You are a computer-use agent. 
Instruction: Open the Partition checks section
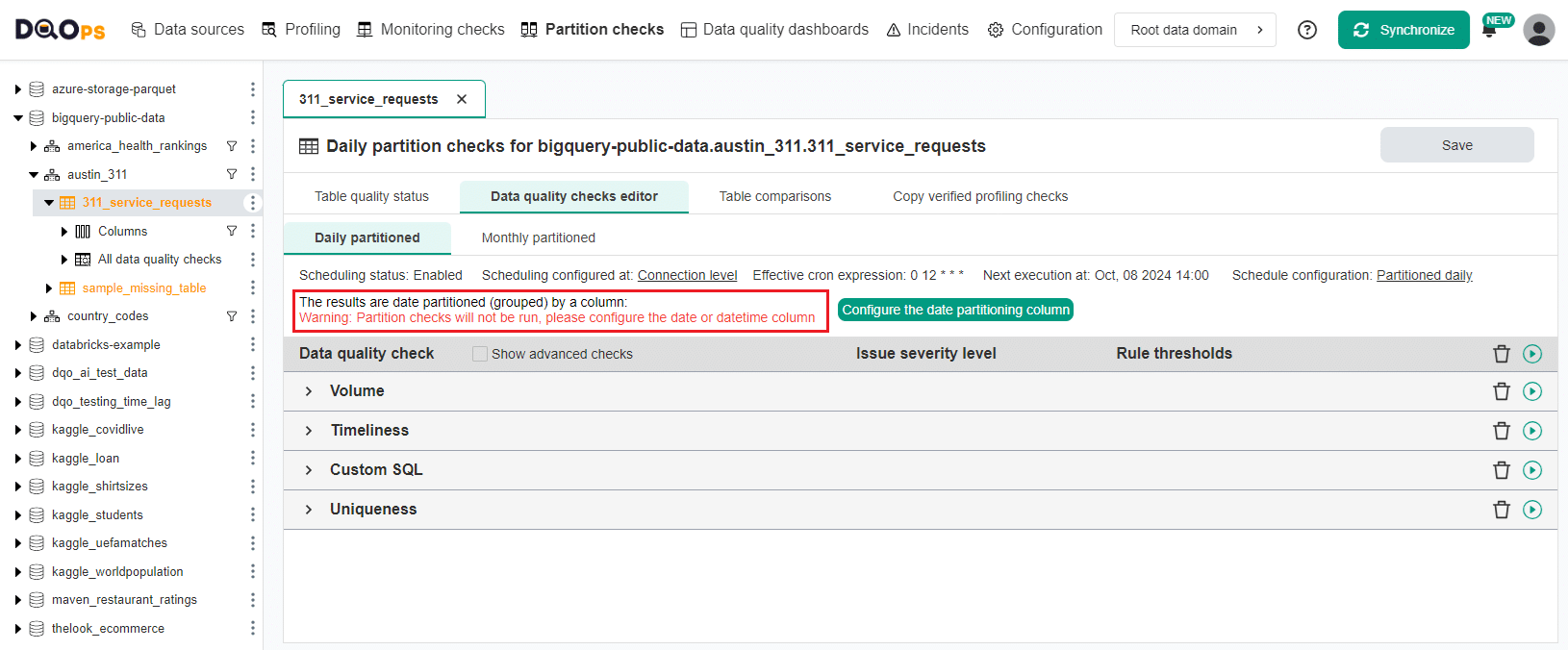pos(593,30)
